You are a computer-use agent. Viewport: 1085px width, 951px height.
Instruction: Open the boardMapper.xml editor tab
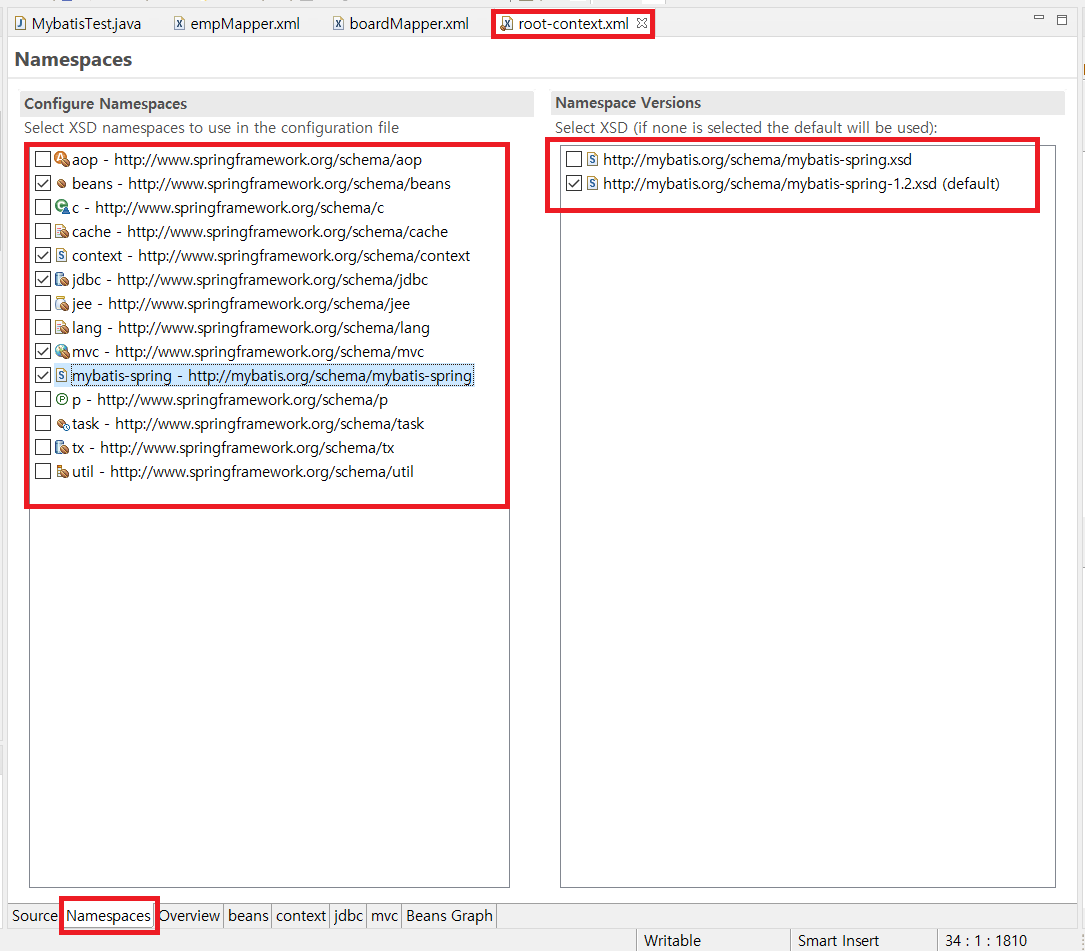coord(402,24)
